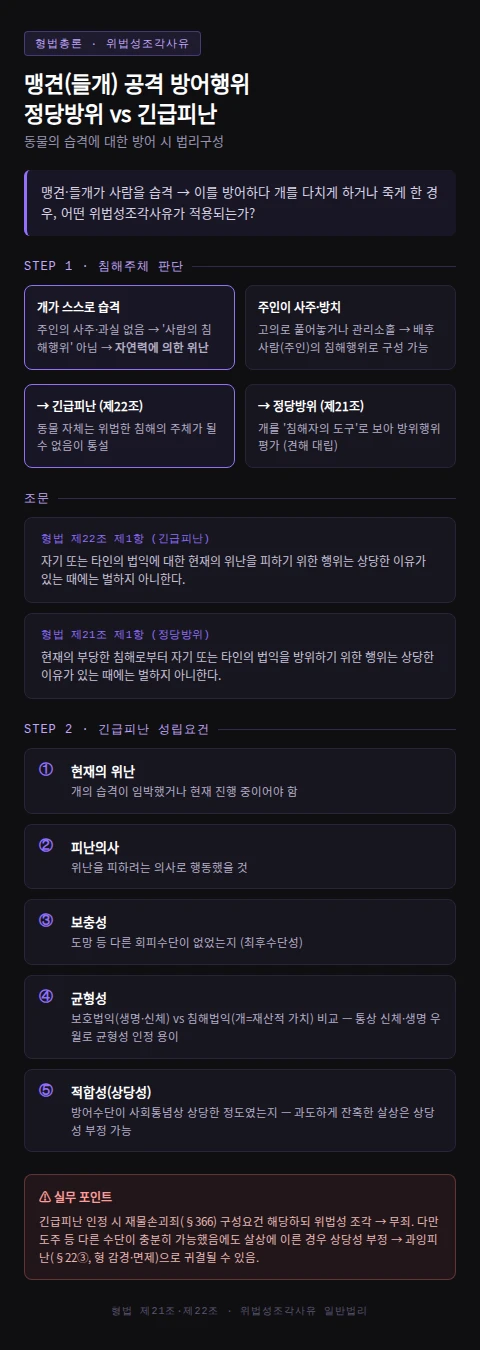Image resolution: width=480 pixels, height=1350 pixels.
Task: Click the circled number ② icon
Action: 46,845
